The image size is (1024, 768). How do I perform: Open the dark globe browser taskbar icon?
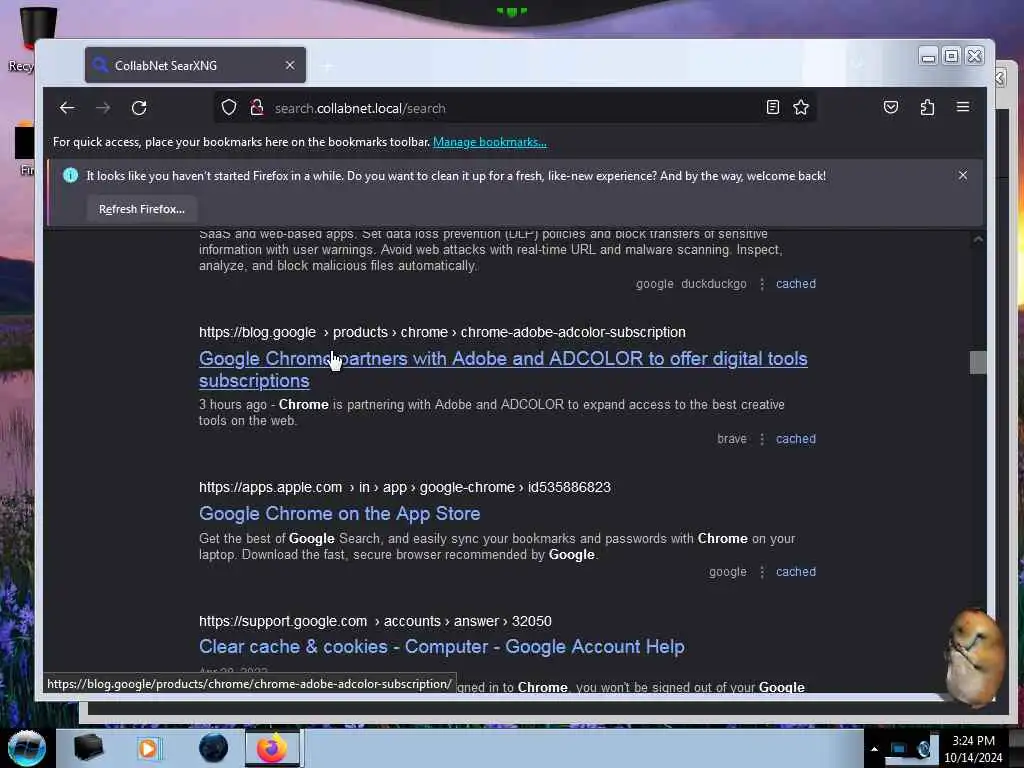pos(214,748)
